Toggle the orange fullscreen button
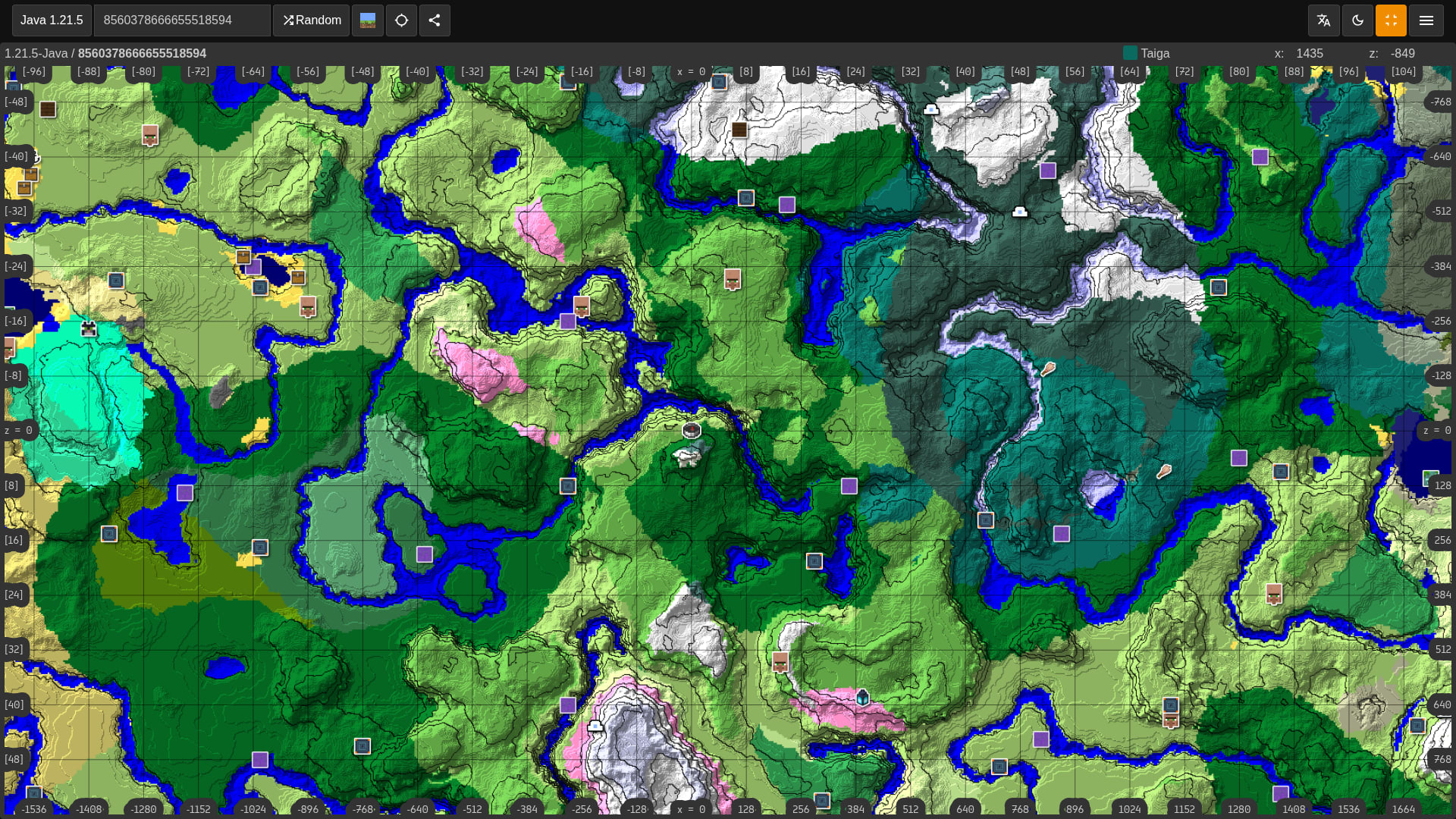 (1391, 20)
